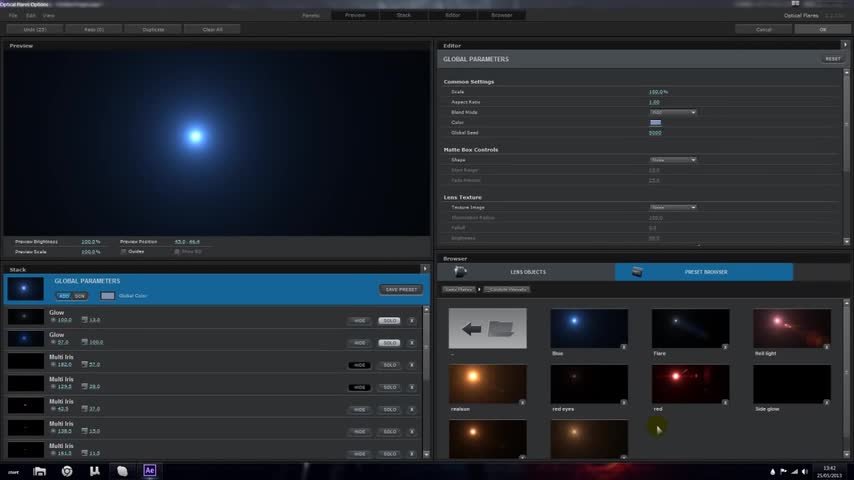The width and height of the screenshot is (854, 480).
Task: Open the Blend Mode dropdown
Action: tap(672, 112)
